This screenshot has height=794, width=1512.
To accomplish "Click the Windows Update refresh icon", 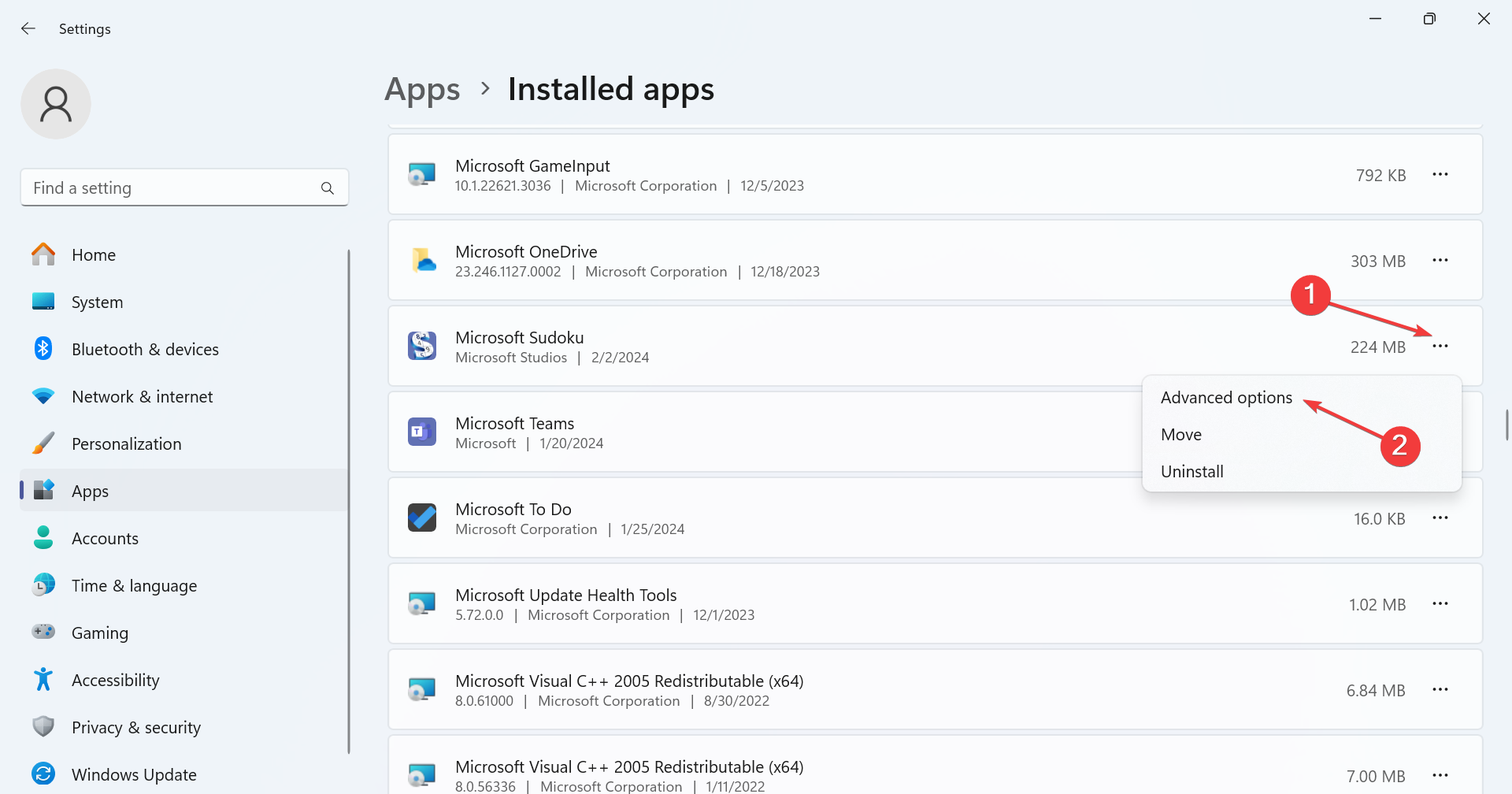I will (43, 774).
